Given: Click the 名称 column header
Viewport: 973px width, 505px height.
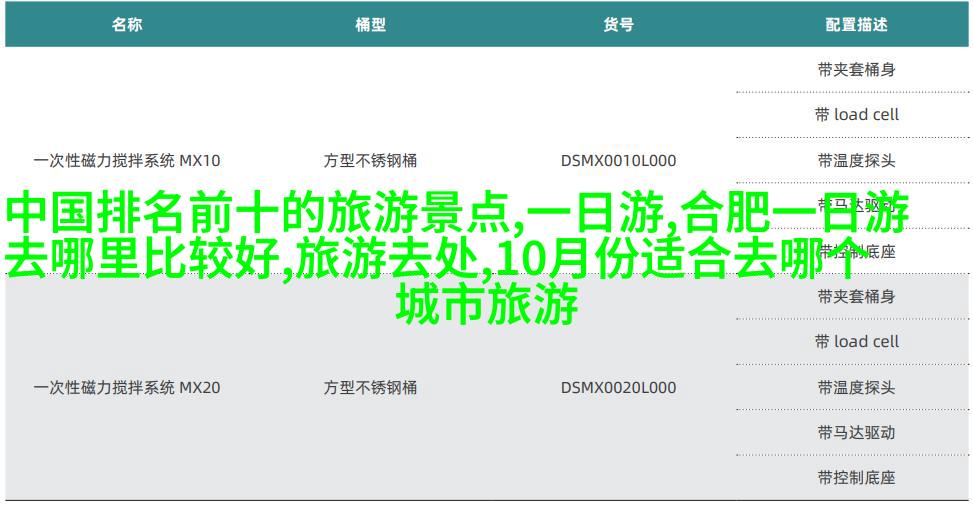Looking at the screenshot, I should (126, 25).
